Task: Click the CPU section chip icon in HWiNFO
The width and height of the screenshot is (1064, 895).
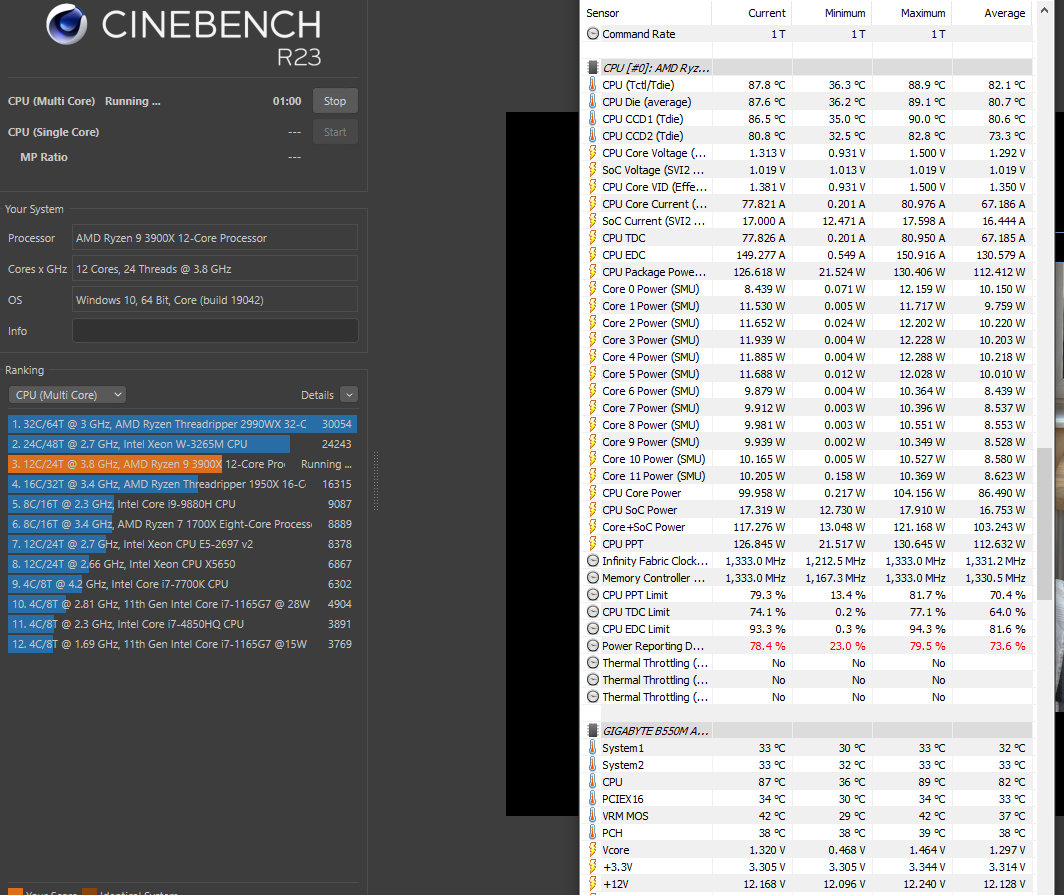Action: (592, 68)
